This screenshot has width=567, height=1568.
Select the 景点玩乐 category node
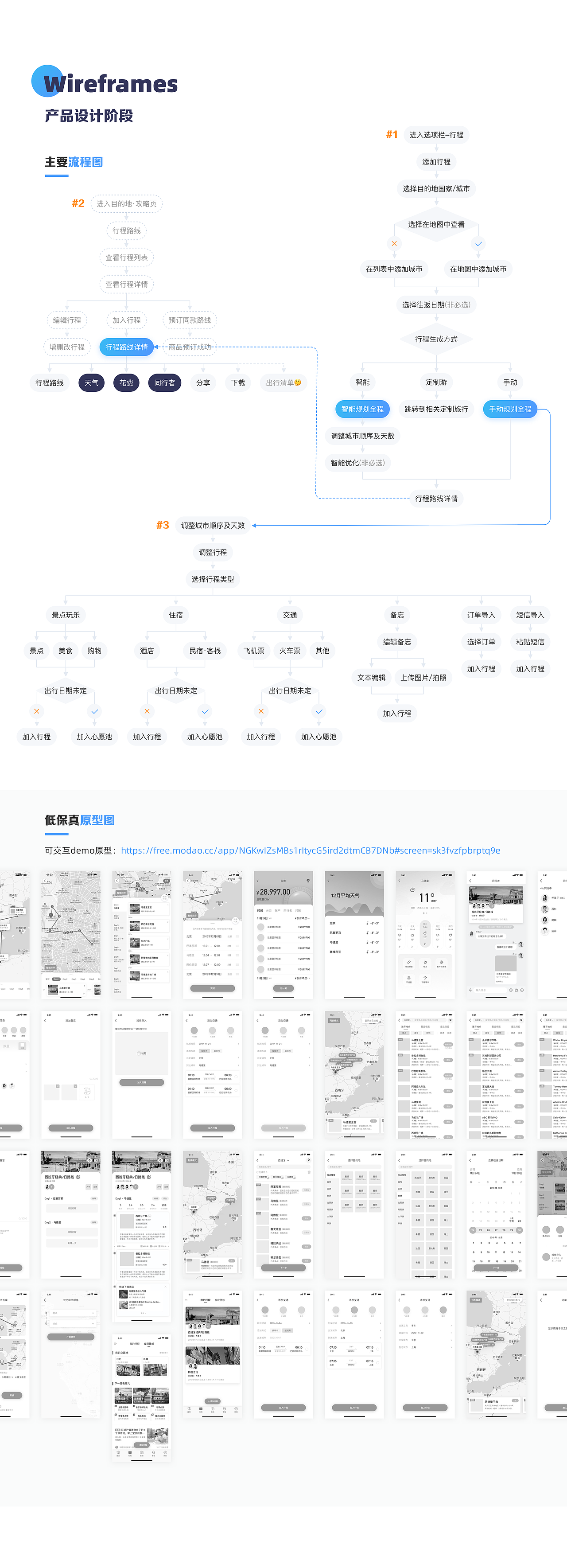(x=66, y=616)
